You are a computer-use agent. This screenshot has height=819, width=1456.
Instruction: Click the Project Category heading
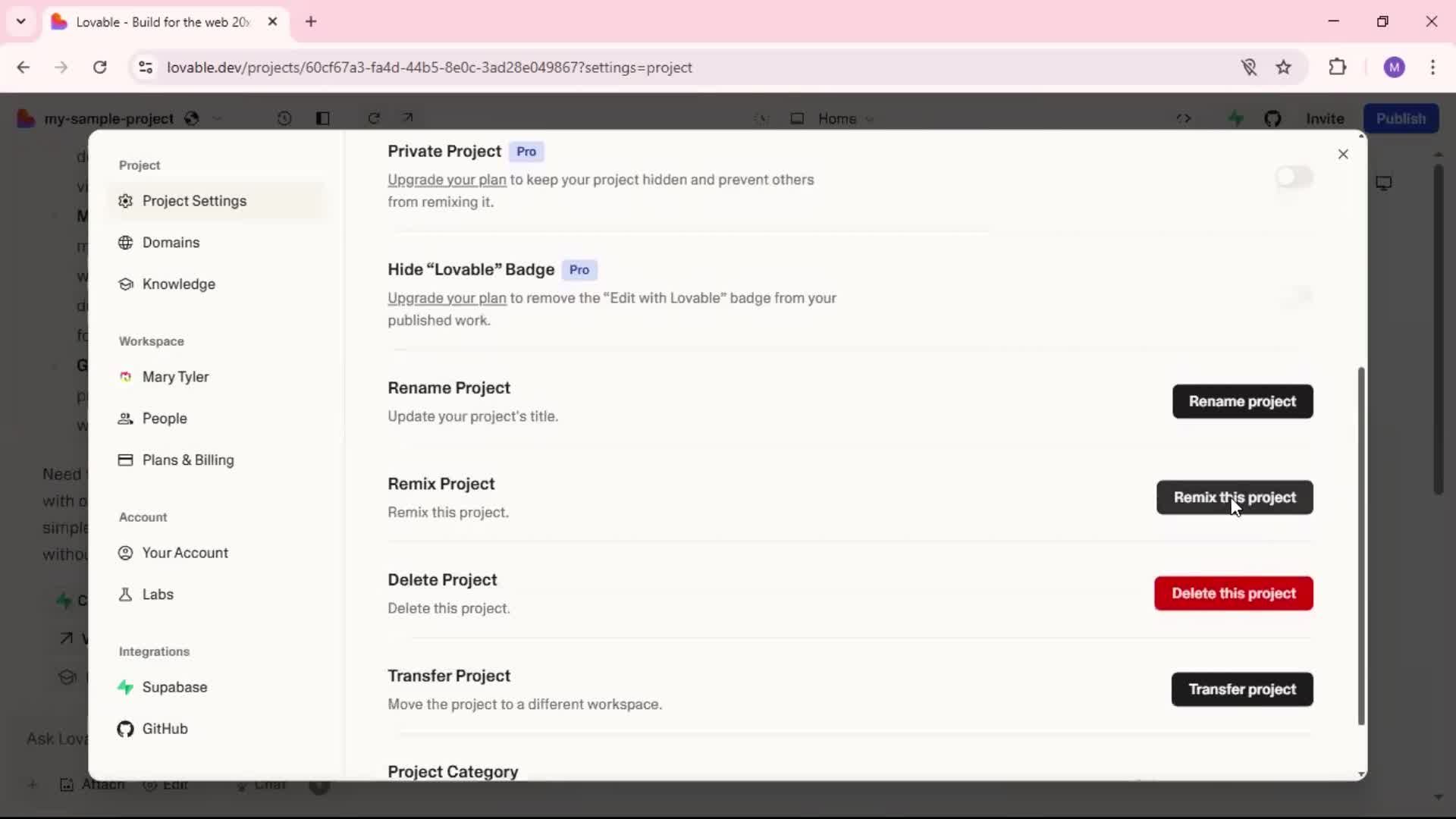click(453, 771)
